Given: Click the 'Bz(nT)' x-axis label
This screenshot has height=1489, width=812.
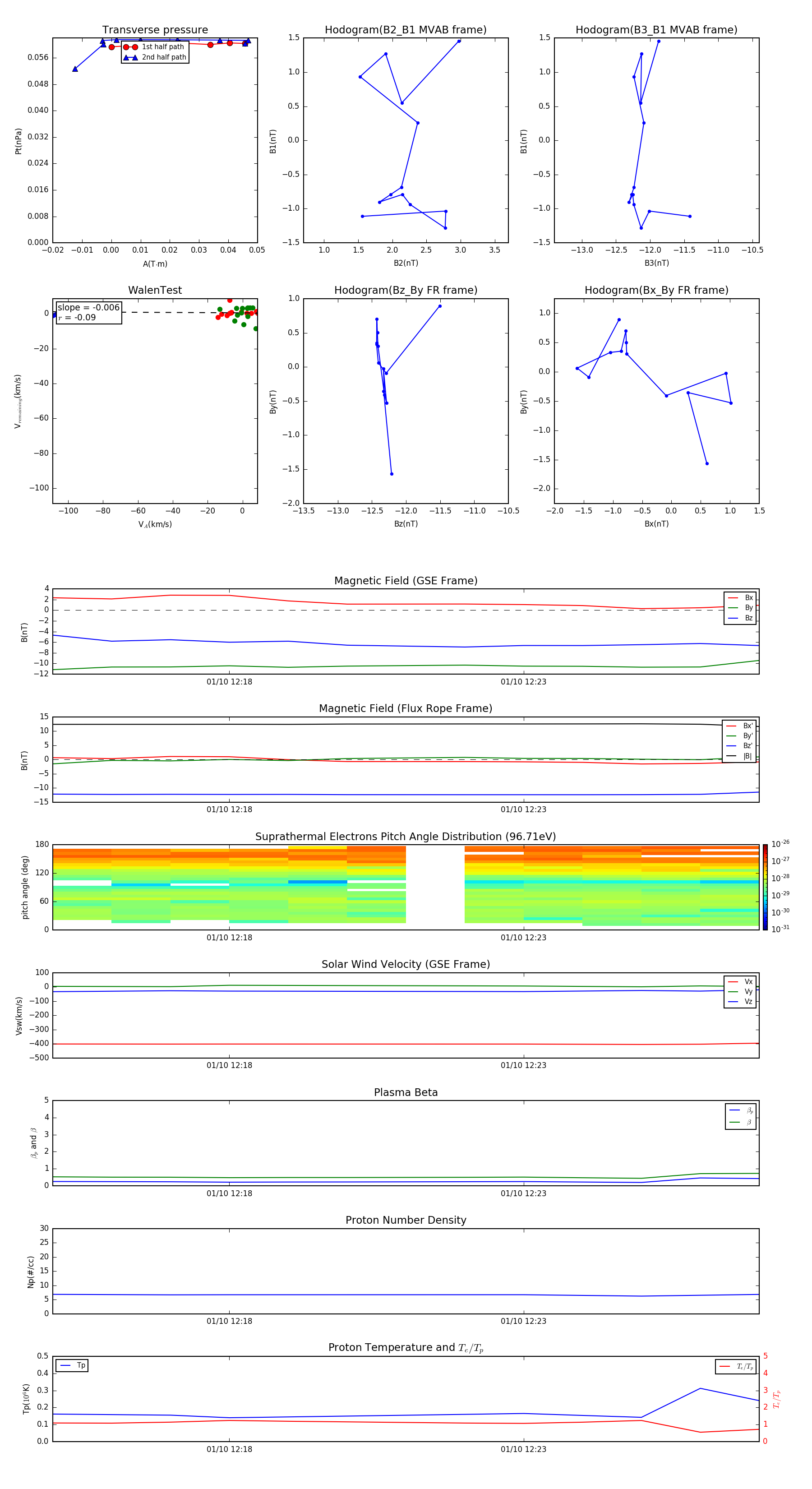Looking at the screenshot, I should point(406,524).
